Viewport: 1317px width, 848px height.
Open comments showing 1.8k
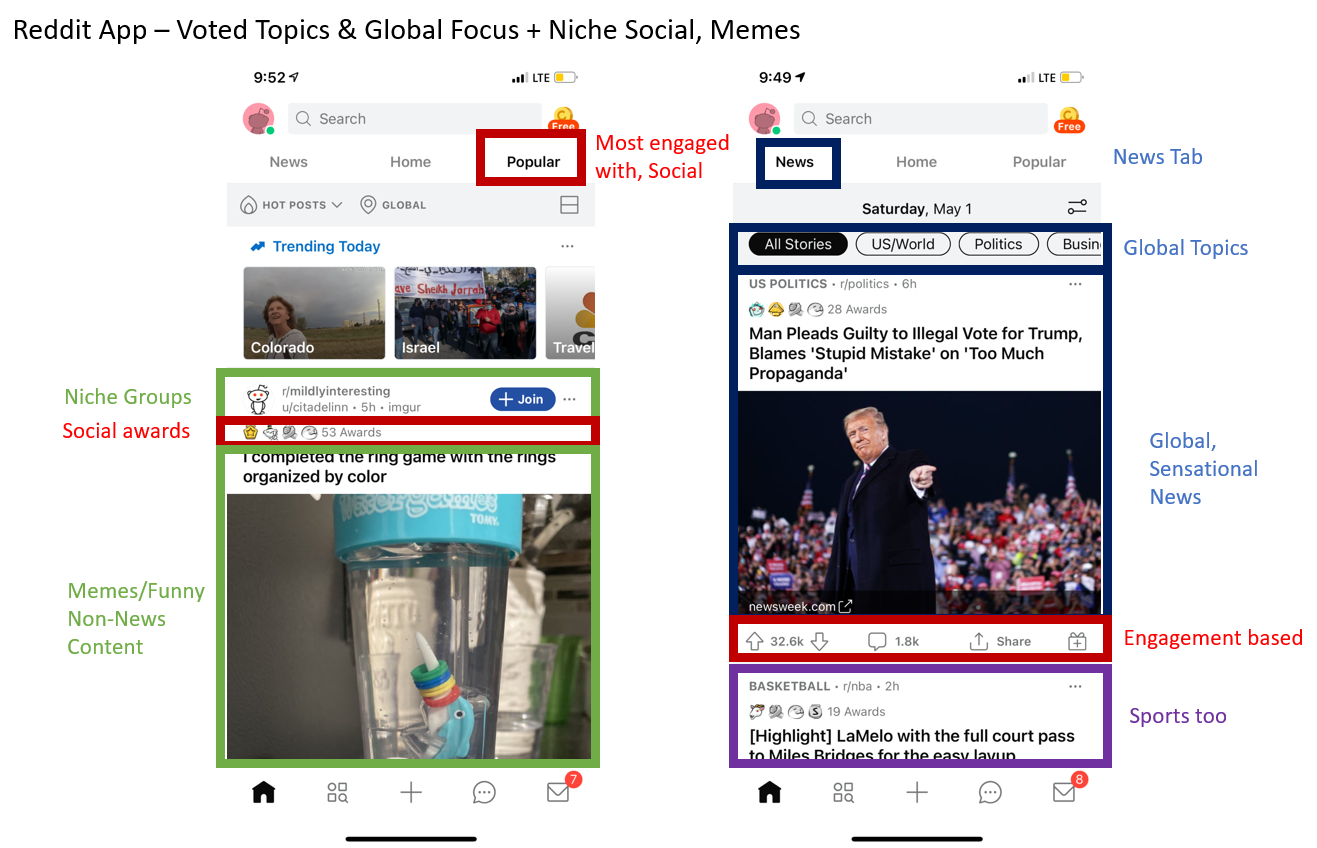click(893, 641)
